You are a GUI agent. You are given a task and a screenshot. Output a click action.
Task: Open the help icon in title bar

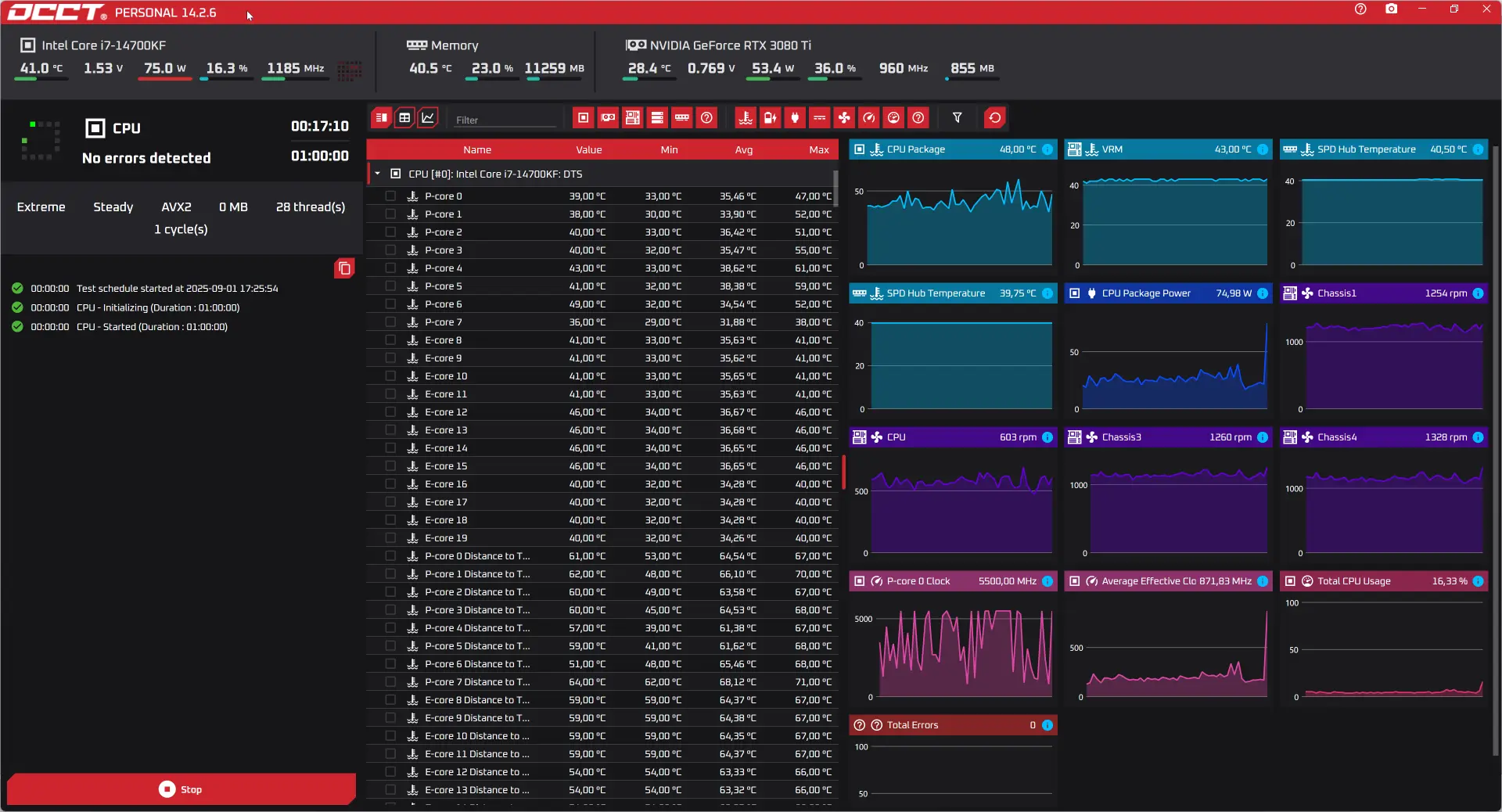[x=1360, y=9]
